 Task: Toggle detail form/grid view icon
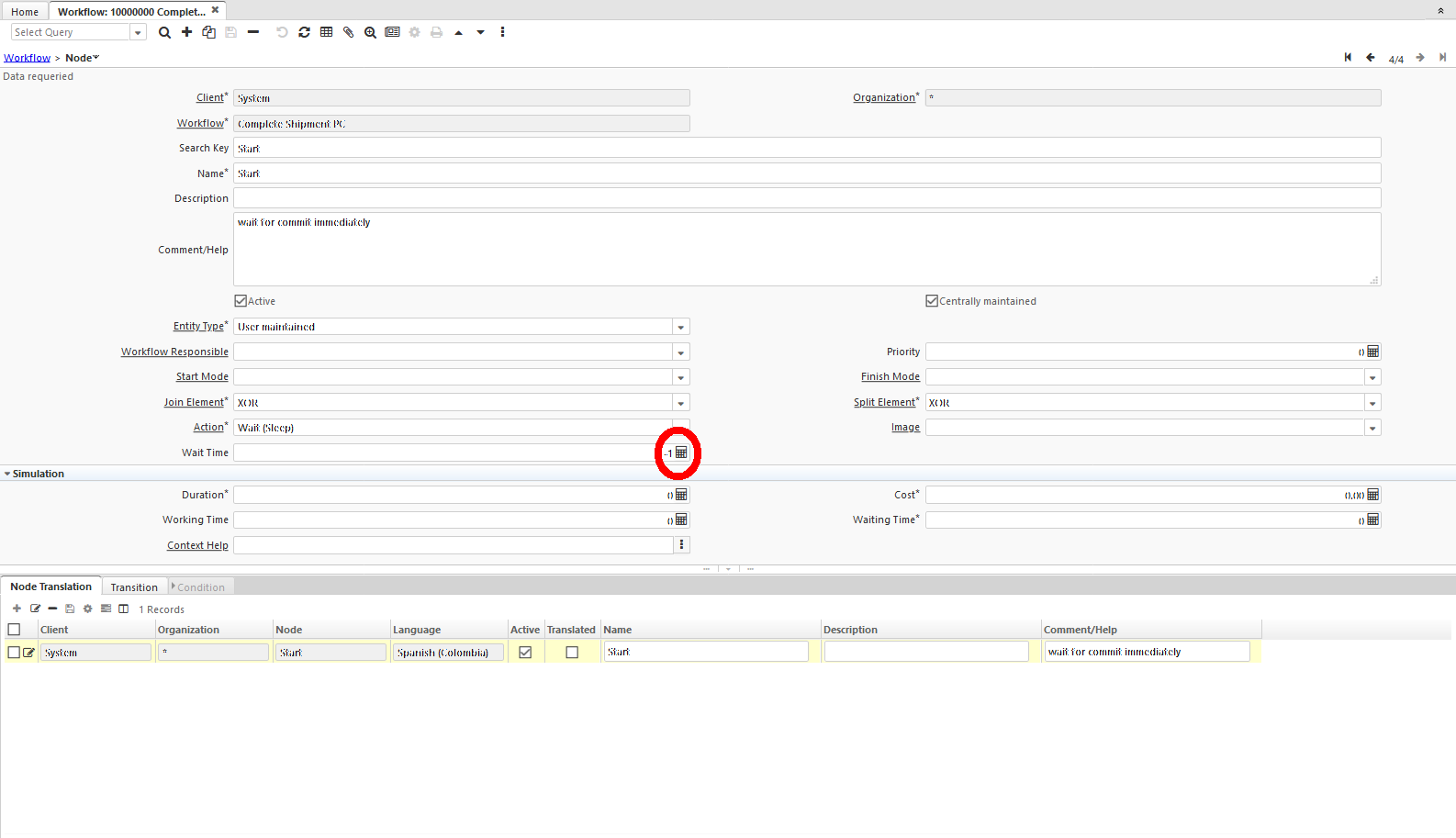106,609
